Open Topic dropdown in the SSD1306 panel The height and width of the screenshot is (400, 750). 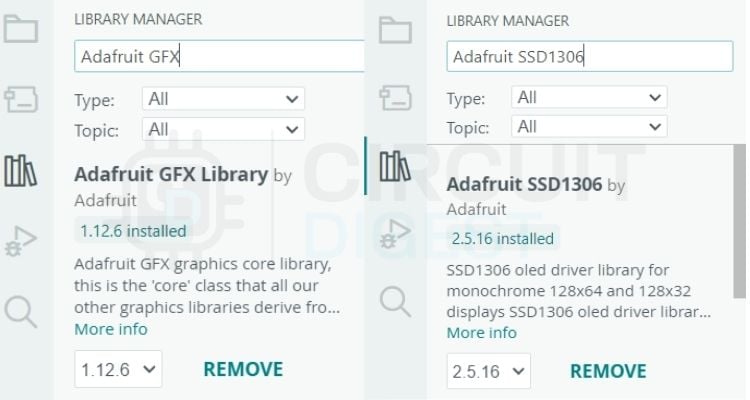(x=589, y=127)
